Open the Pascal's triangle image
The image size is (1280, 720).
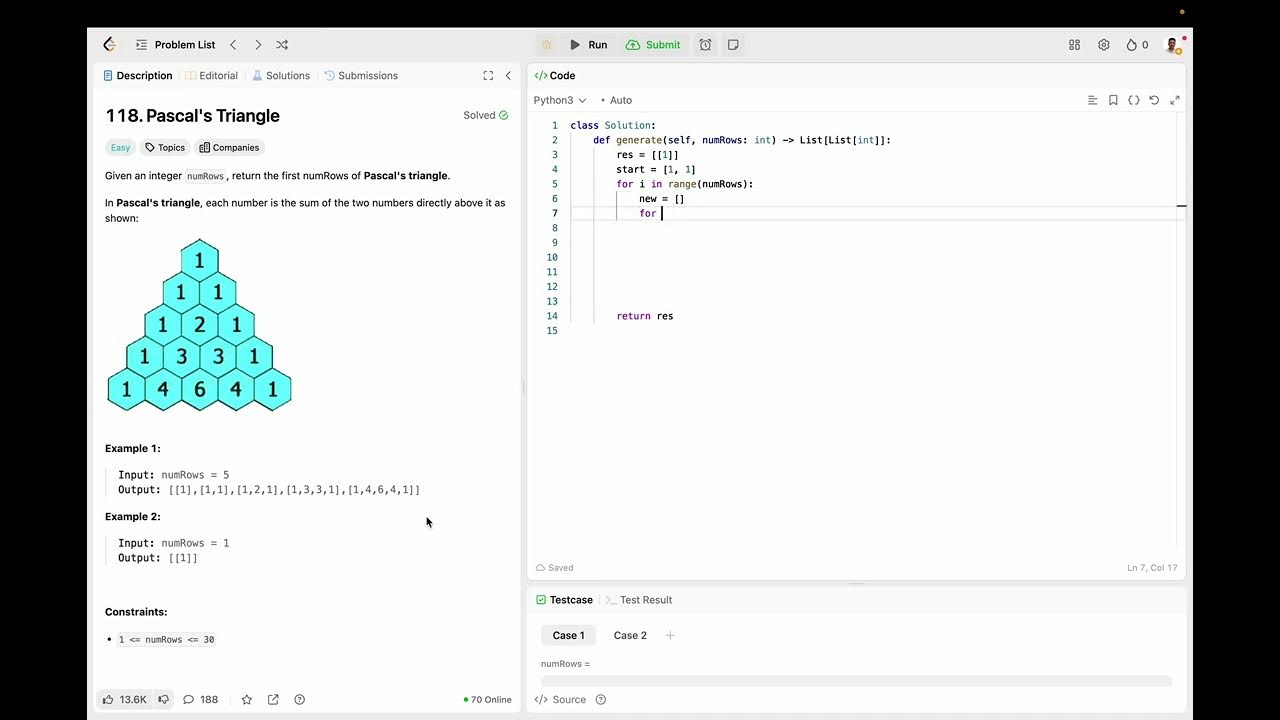tap(199, 325)
